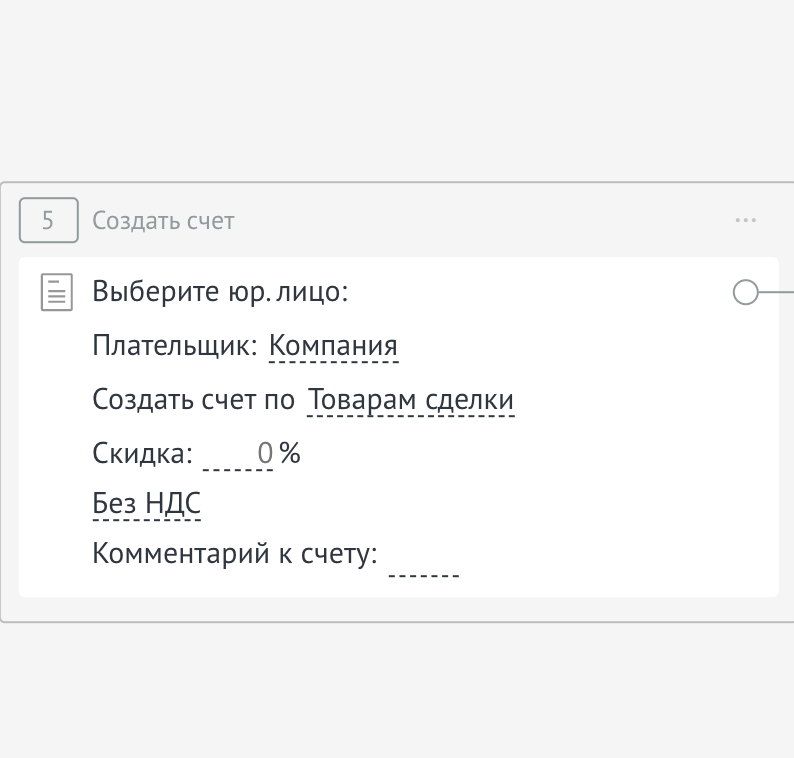The width and height of the screenshot is (794, 758).
Task: Click the Комментарий к счету label
Action: pos(234,553)
